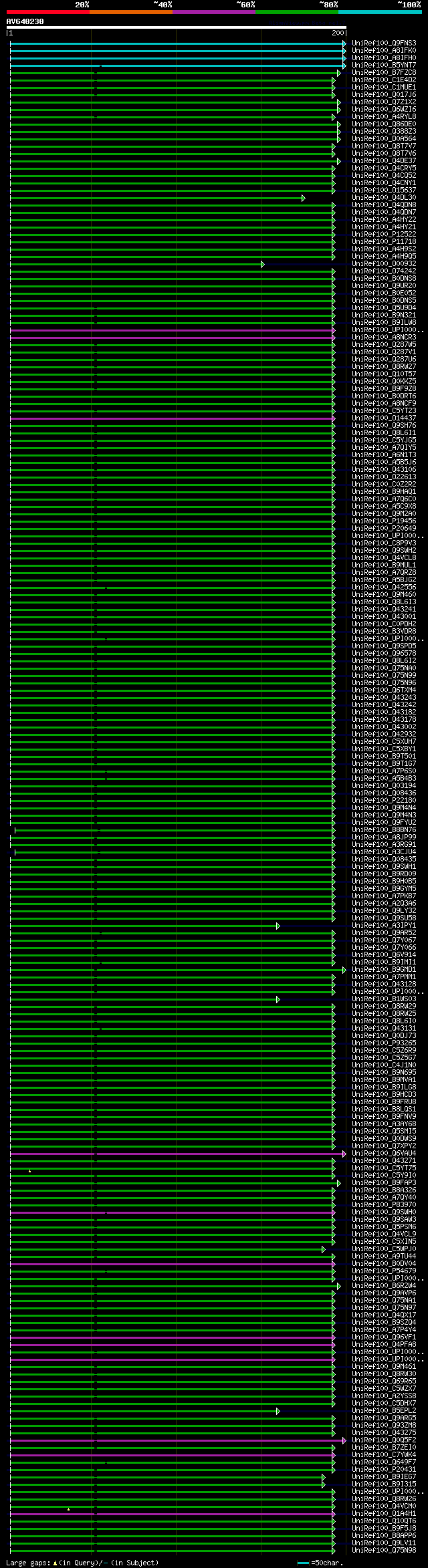Click the alignment end arrowhead for UniRef100_B1WSO3
This screenshot has width=428, height=1568.
[x=278, y=999]
